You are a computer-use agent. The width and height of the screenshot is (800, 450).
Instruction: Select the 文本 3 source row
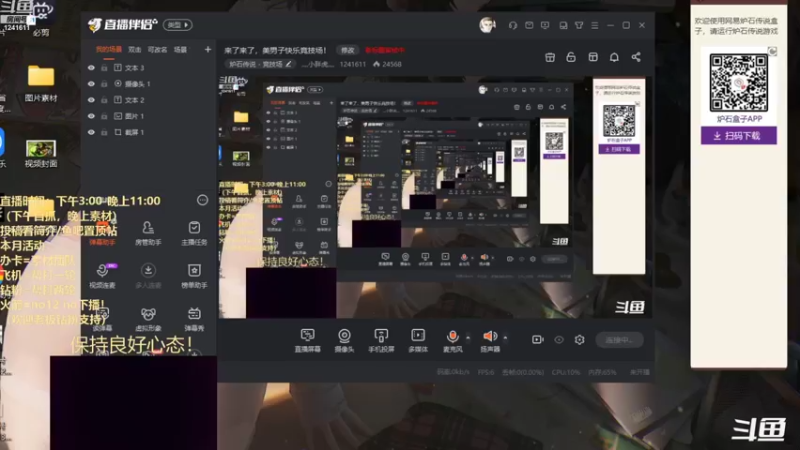148,67
